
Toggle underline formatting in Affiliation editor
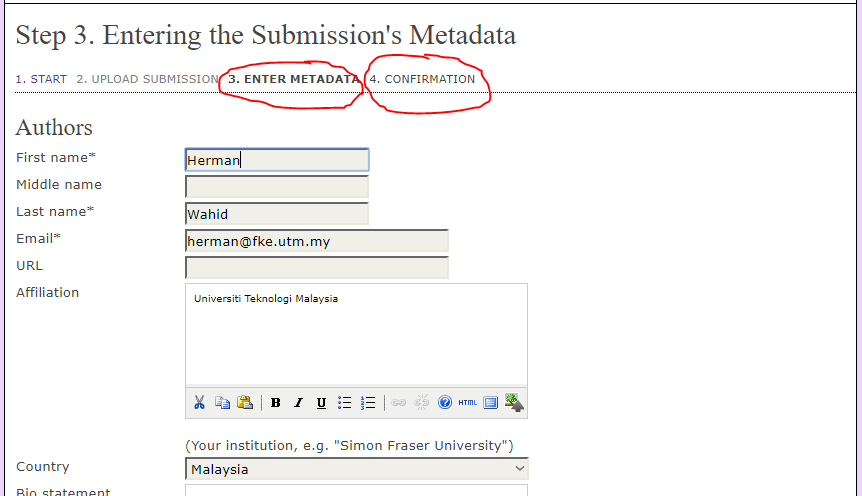[321, 403]
